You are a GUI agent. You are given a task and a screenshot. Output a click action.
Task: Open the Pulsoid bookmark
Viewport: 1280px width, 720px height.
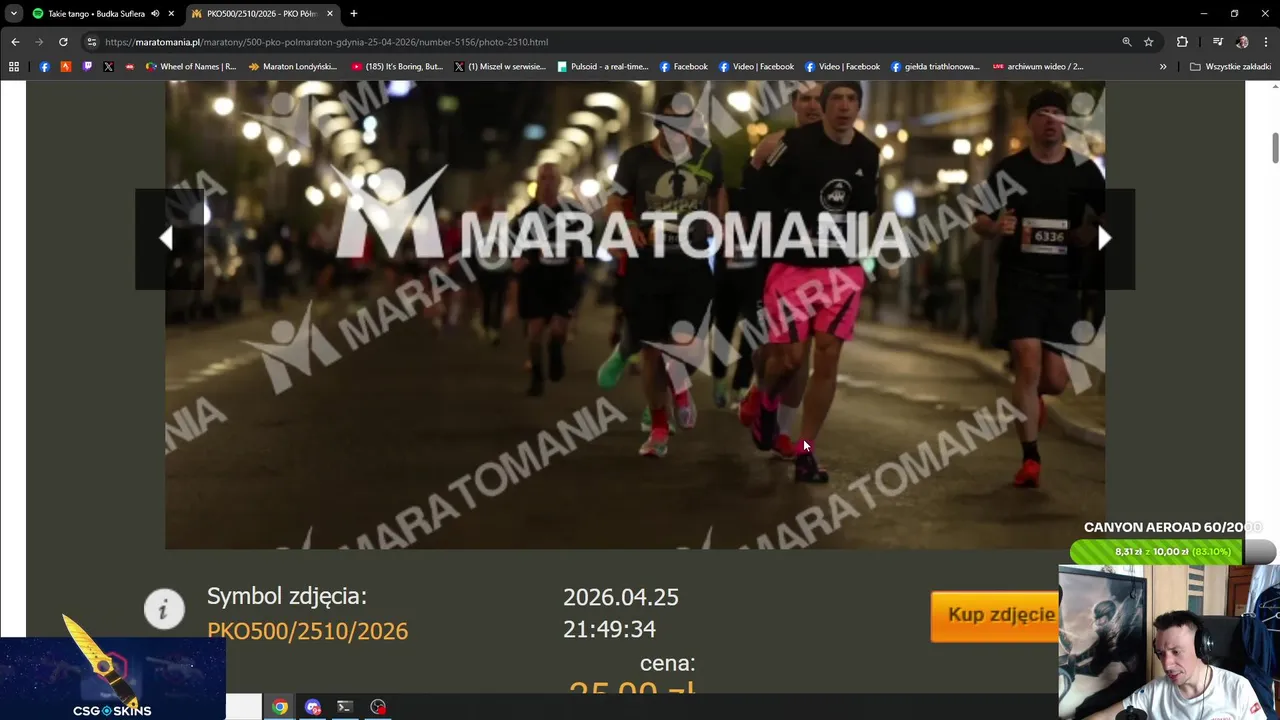(x=603, y=67)
